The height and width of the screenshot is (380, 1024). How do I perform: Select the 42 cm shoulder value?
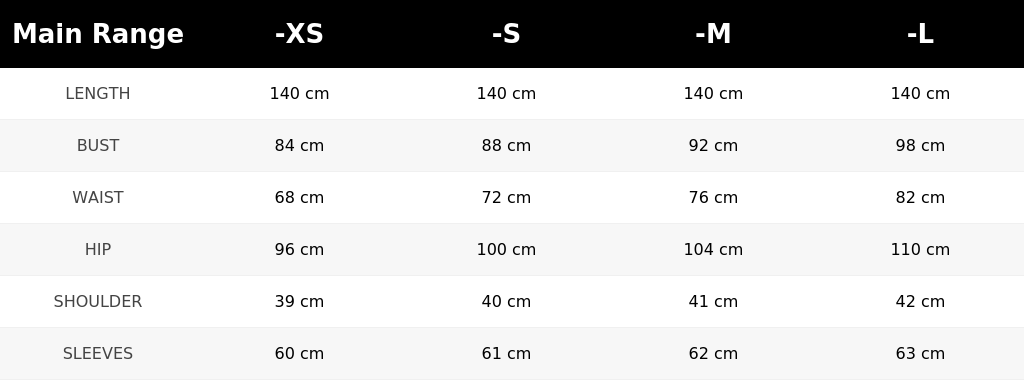click(x=920, y=302)
